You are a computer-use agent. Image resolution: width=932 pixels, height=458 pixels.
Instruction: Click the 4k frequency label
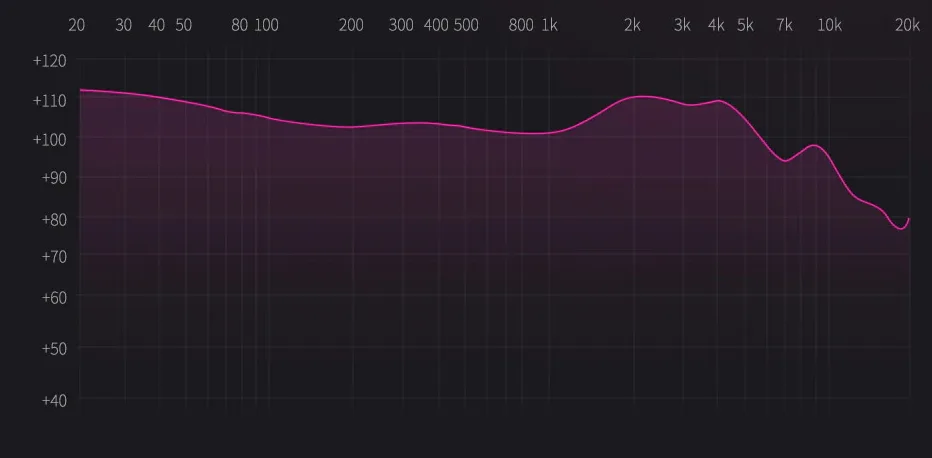716,25
